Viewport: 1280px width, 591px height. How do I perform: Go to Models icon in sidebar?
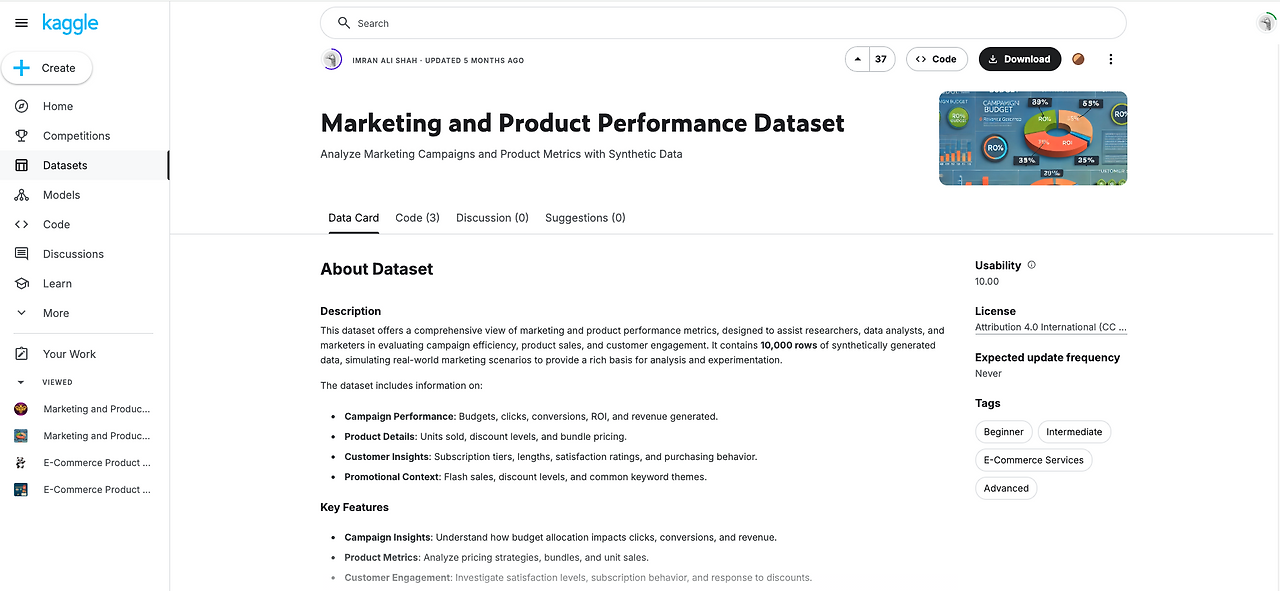point(21,195)
